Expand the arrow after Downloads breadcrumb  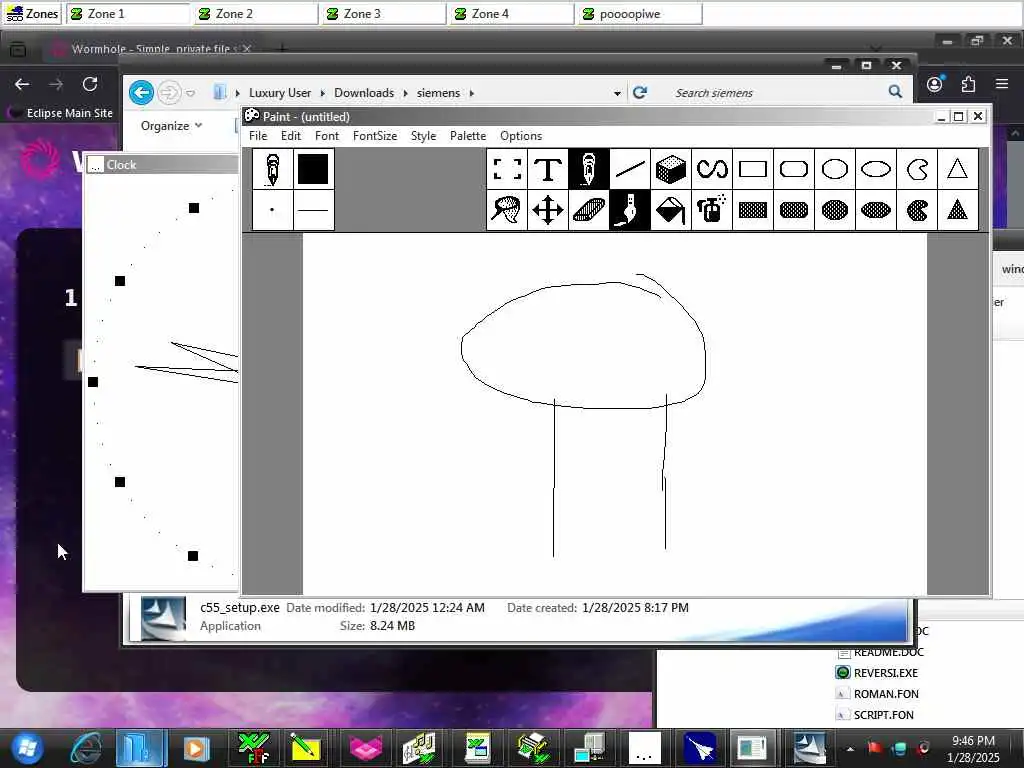tap(406, 93)
